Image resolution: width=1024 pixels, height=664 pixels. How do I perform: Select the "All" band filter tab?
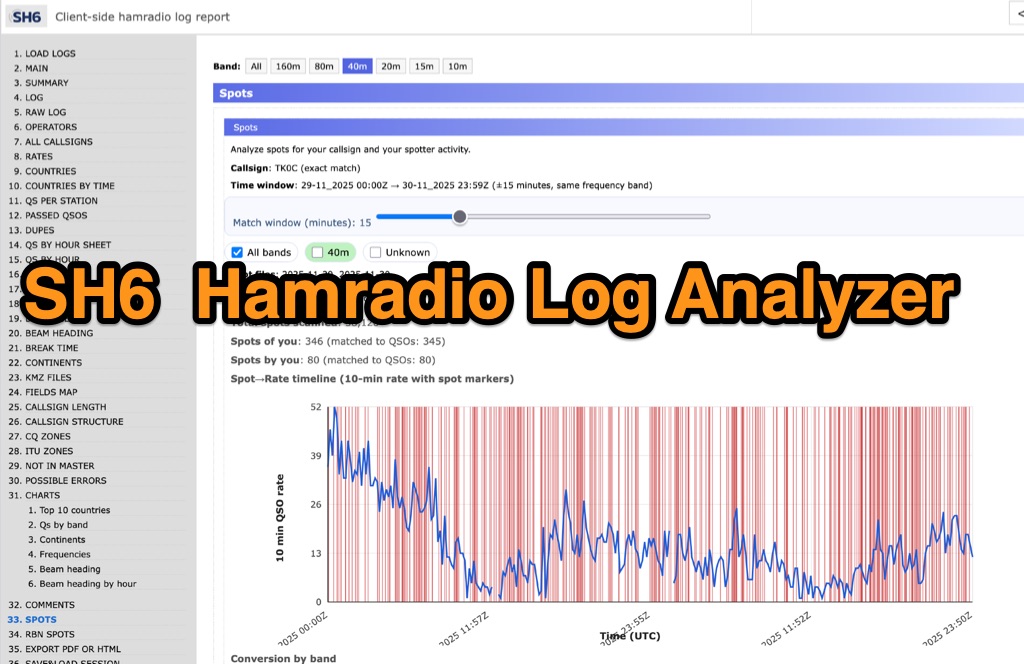point(255,66)
